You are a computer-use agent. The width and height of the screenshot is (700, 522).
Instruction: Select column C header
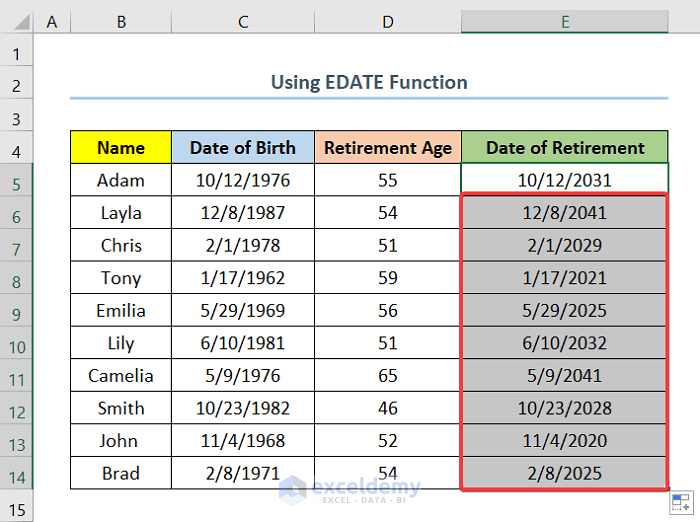click(x=243, y=21)
